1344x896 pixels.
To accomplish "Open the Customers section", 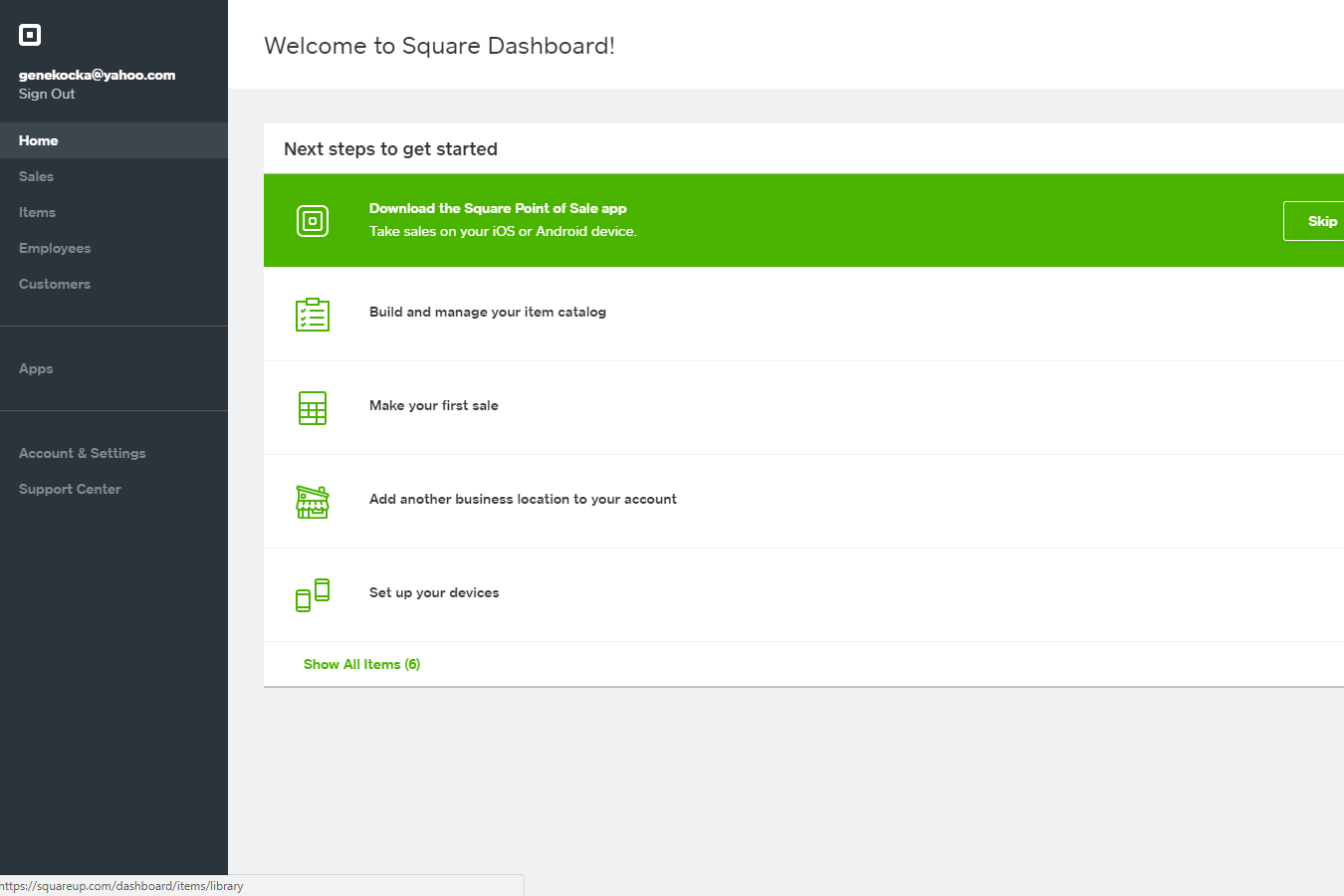I will click(x=55, y=284).
